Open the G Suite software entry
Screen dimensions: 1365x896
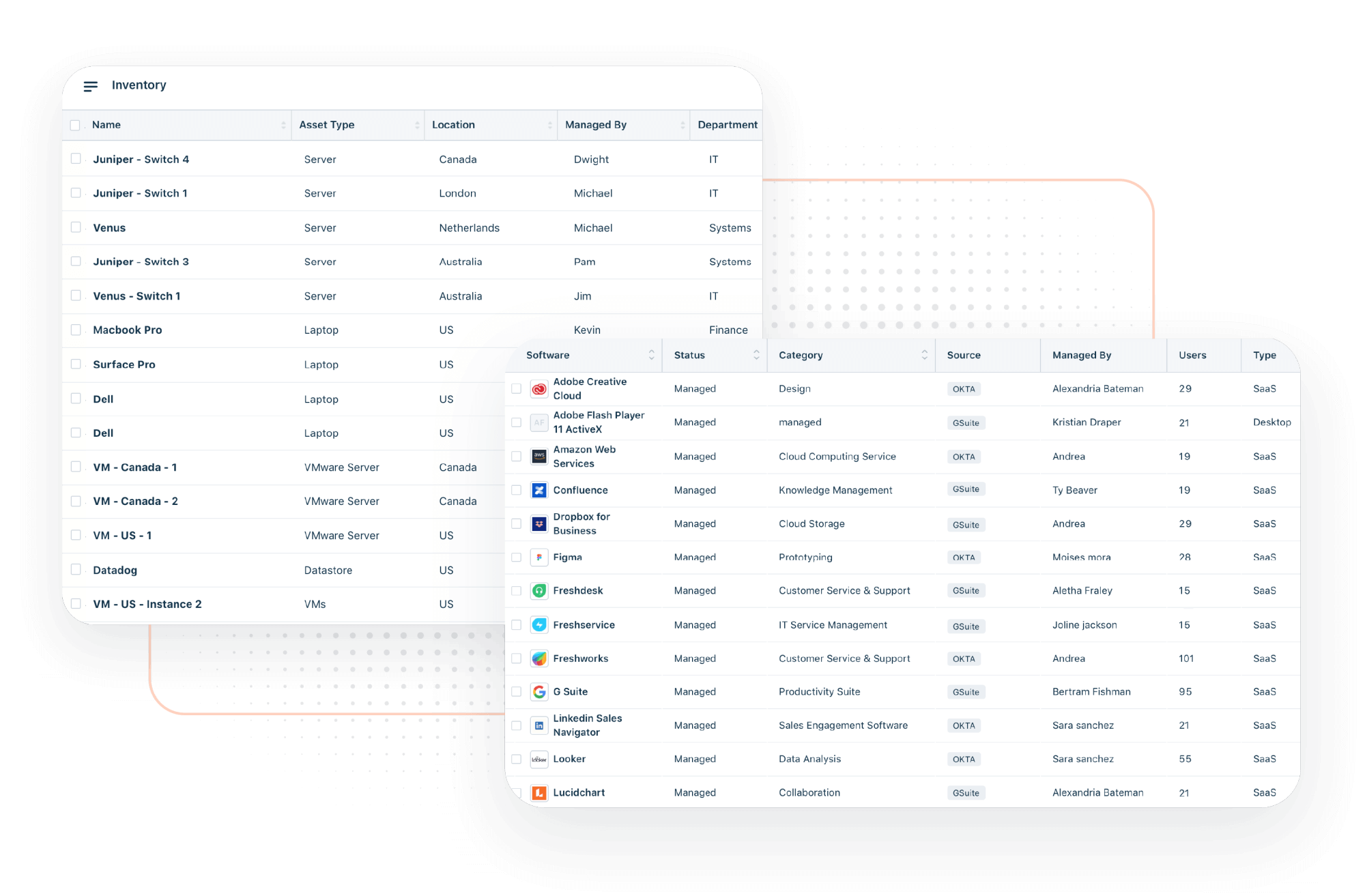point(570,692)
